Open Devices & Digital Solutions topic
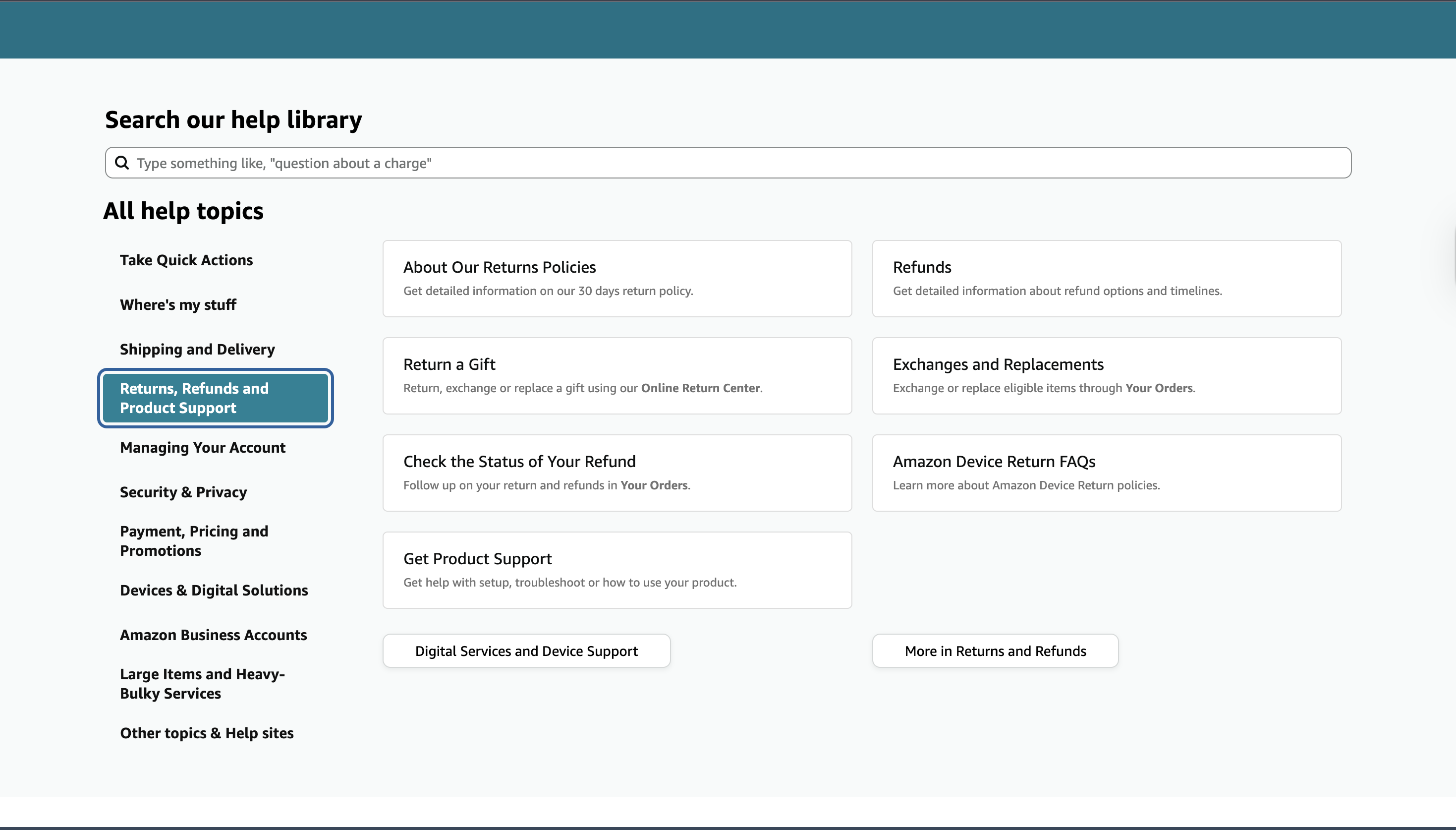Screen dimensions: 1456x830 pyautogui.click(x=214, y=590)
